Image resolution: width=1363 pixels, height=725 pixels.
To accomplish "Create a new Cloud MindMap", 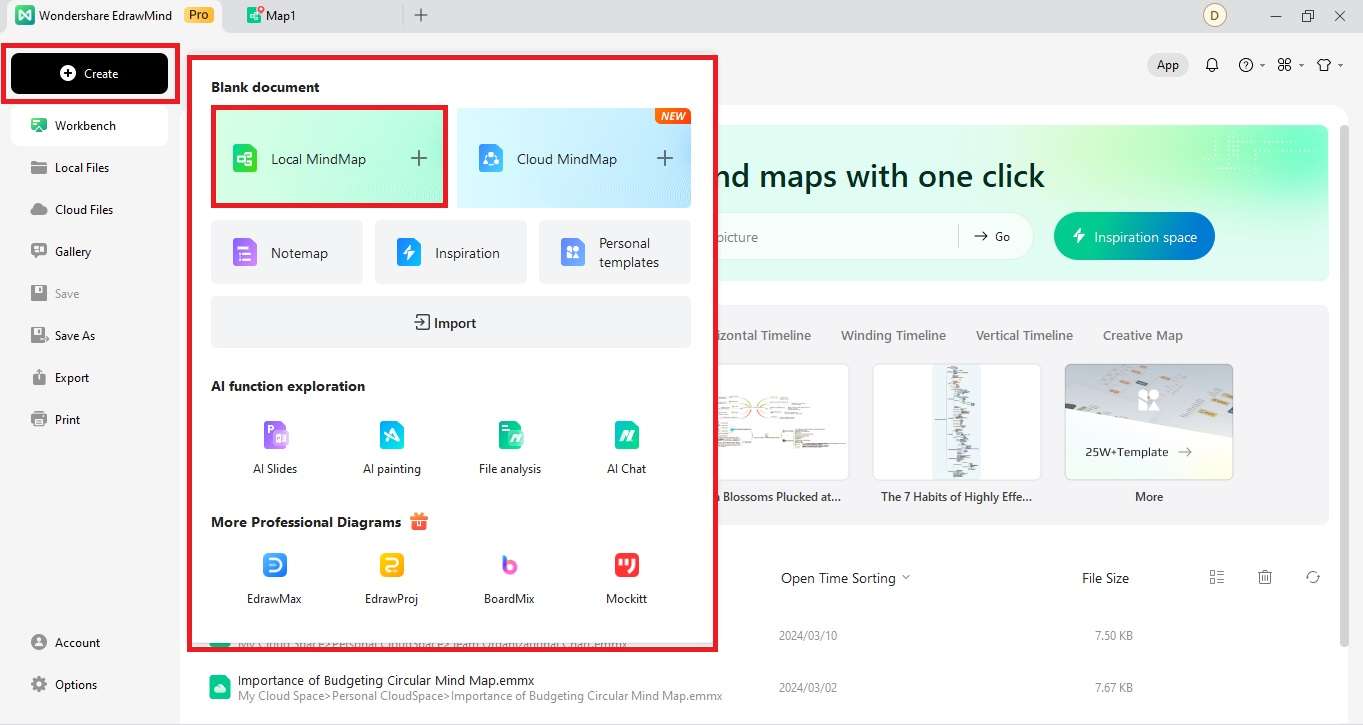I will click(574, 158).
